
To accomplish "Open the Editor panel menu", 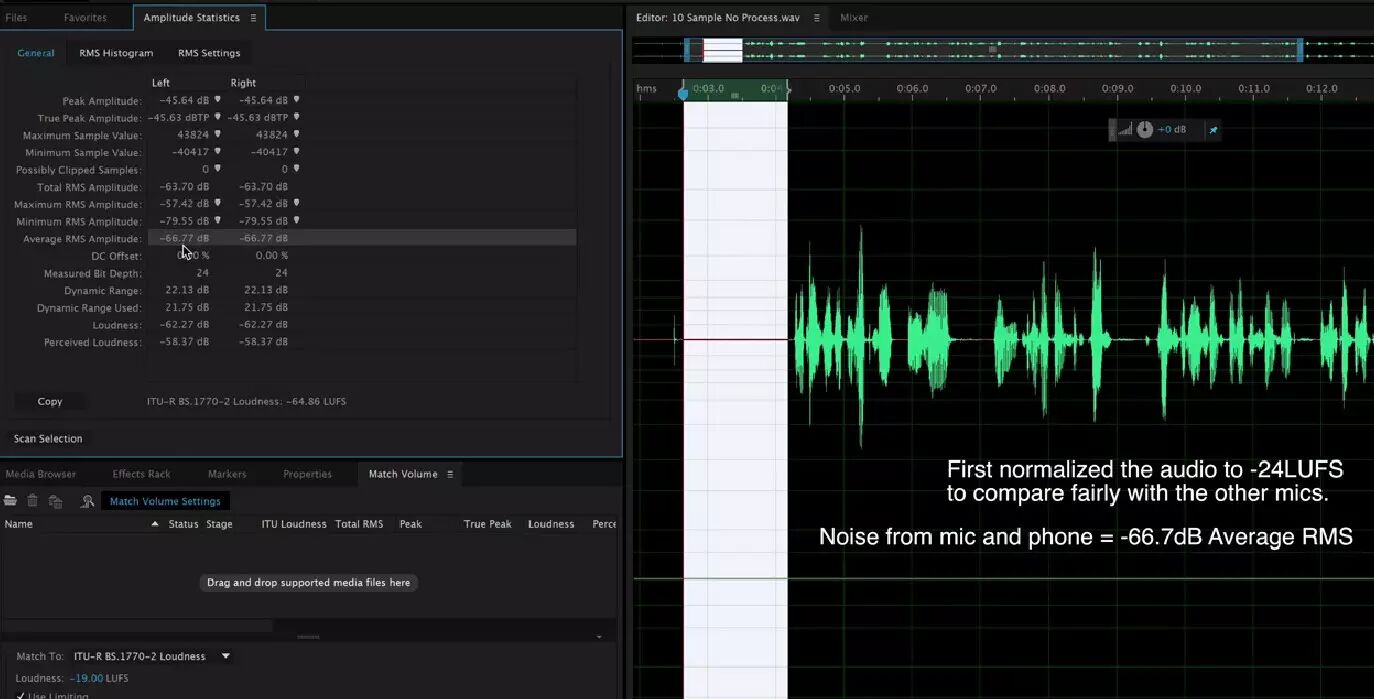I will coord(816,18).
